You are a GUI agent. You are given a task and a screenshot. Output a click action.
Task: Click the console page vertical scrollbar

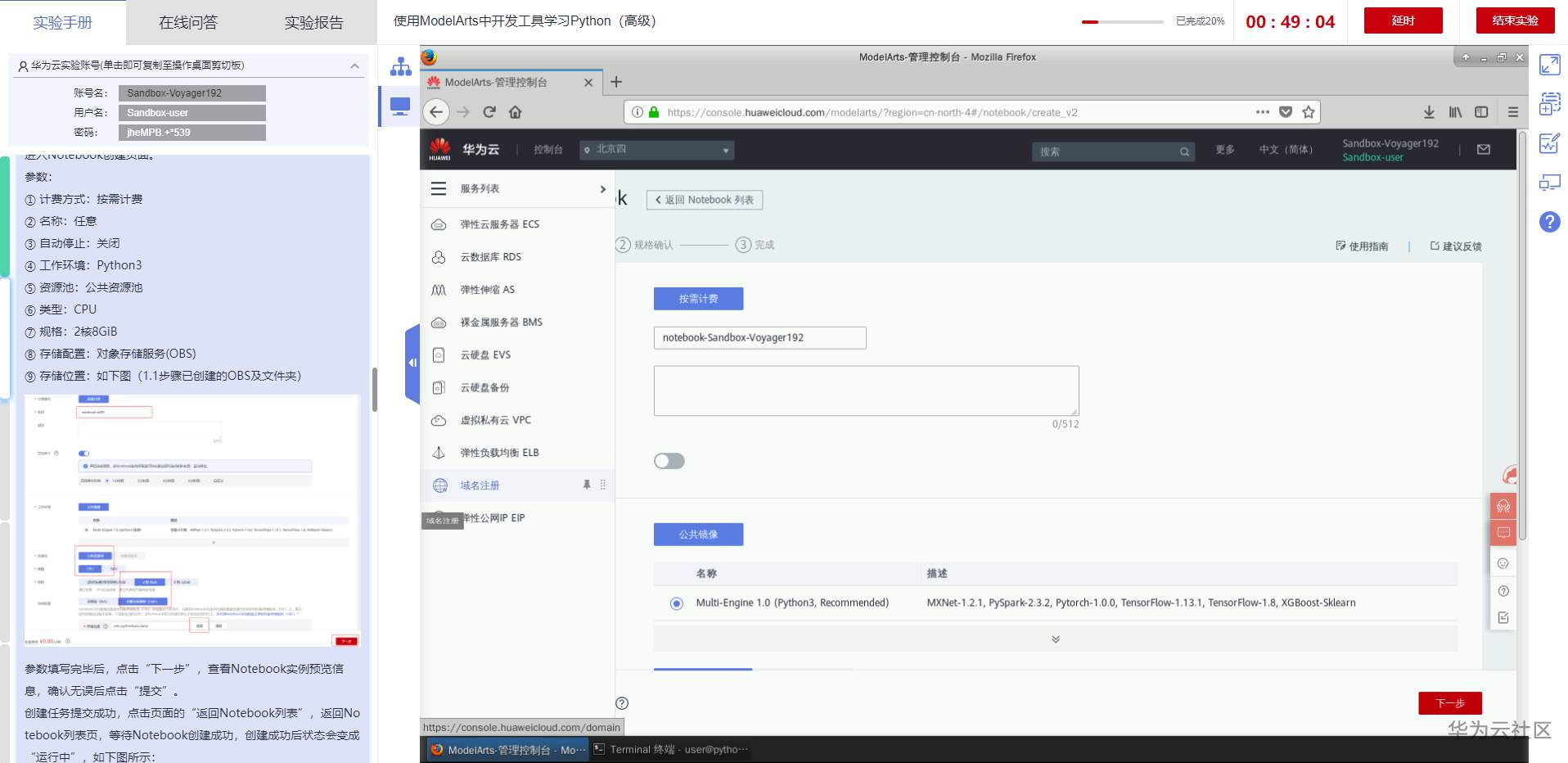(x=1522, y=336)
